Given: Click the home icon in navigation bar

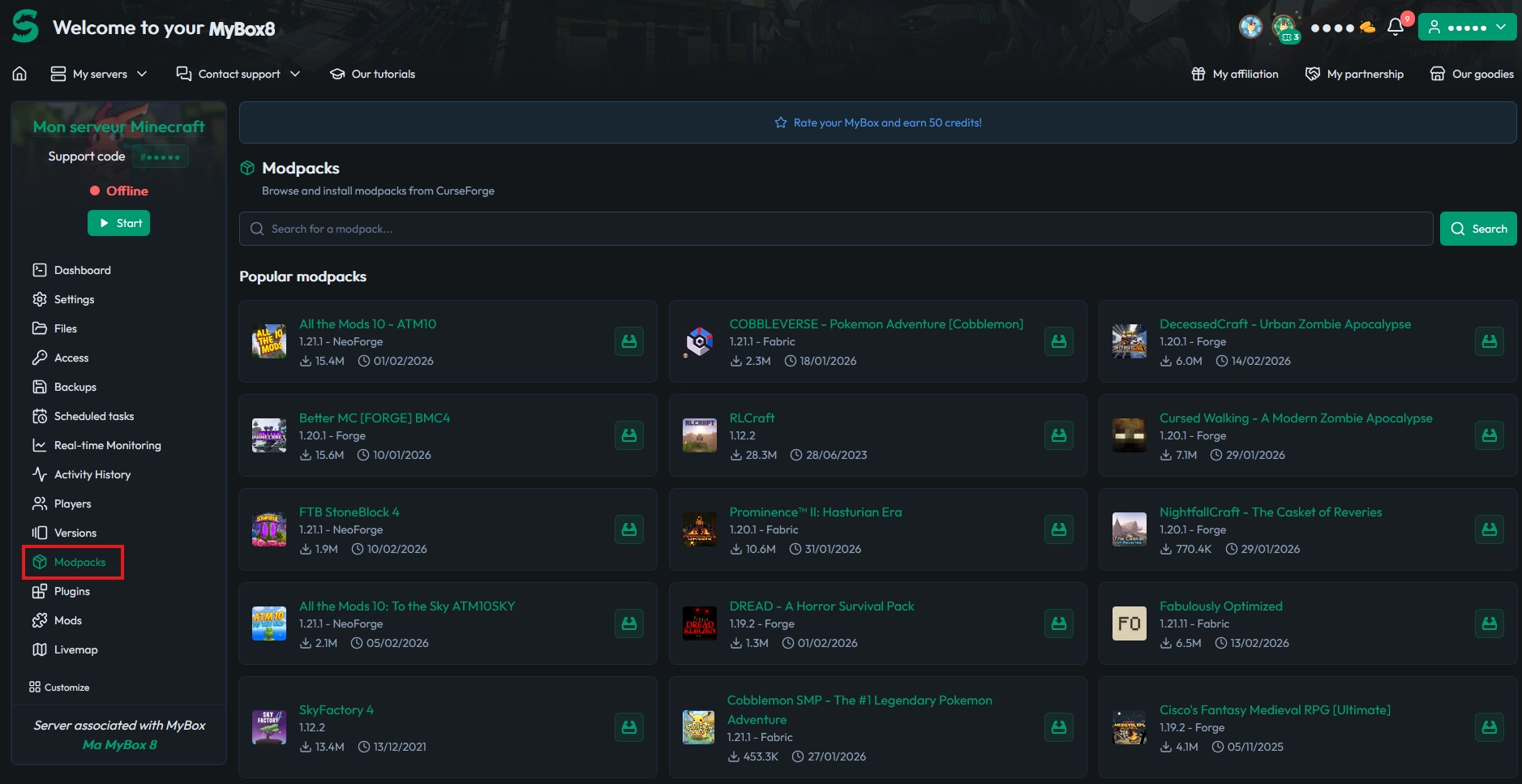Looking at the screenshot, I should [x=19, y=74].
